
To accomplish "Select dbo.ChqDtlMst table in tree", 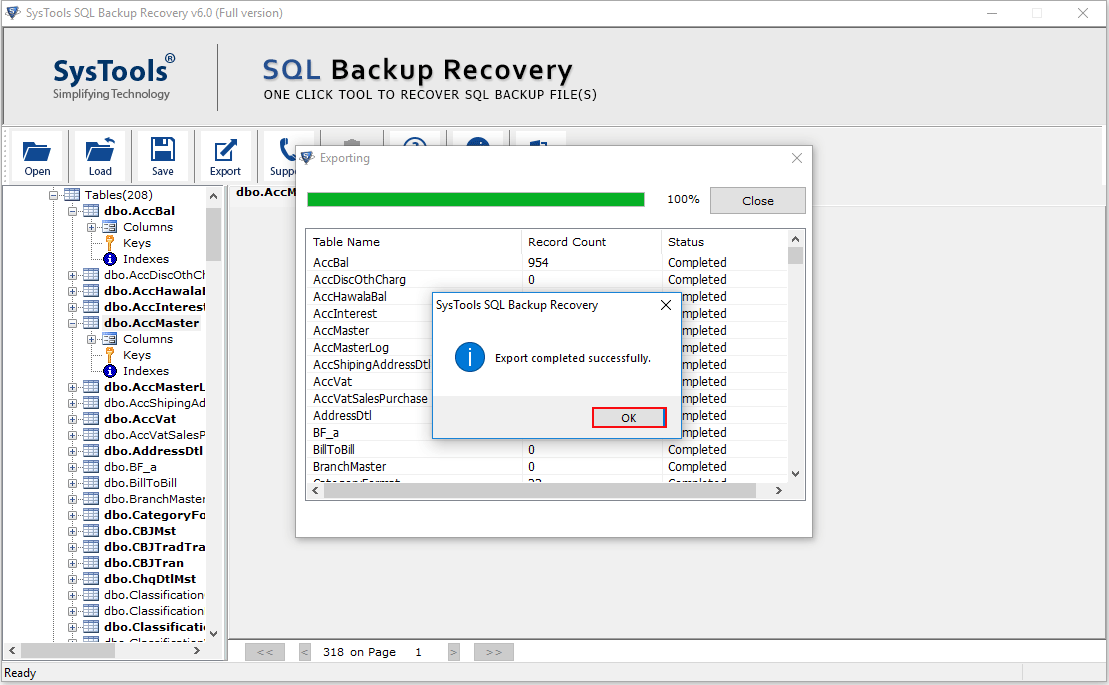I will tap(150, 579).
